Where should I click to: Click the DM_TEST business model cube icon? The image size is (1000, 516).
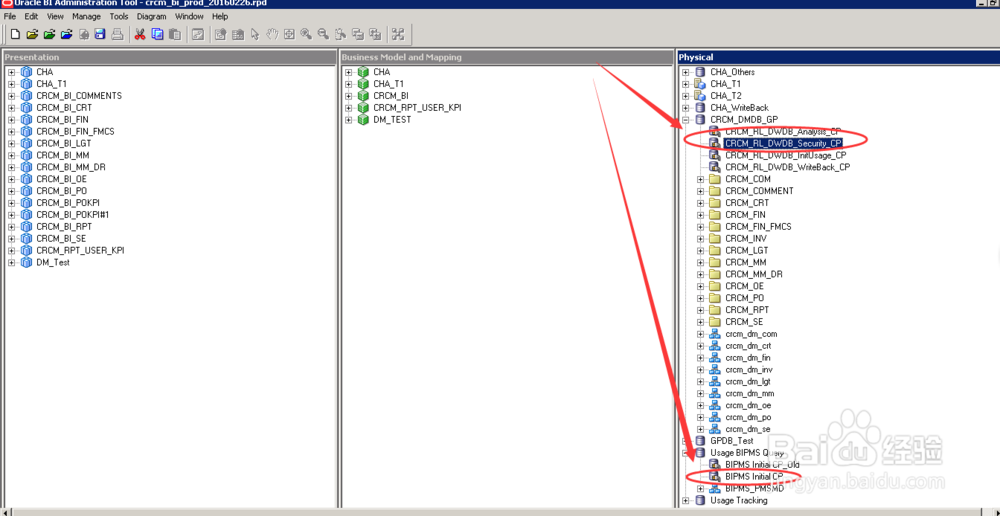pyautogui.click(x=363, y=119)
